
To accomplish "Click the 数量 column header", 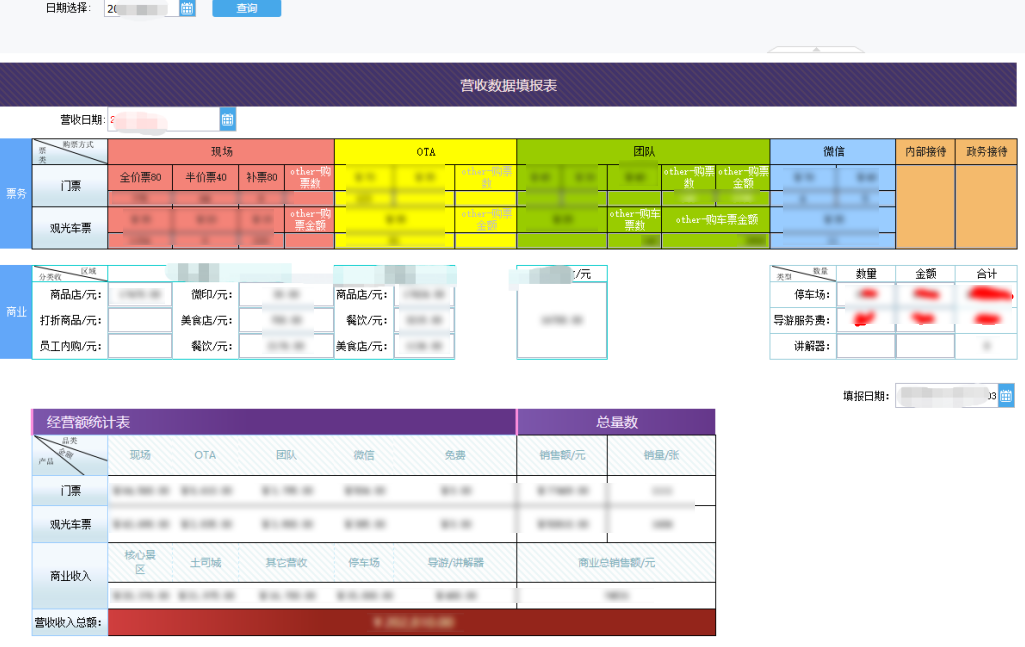I will click(865, 274).
